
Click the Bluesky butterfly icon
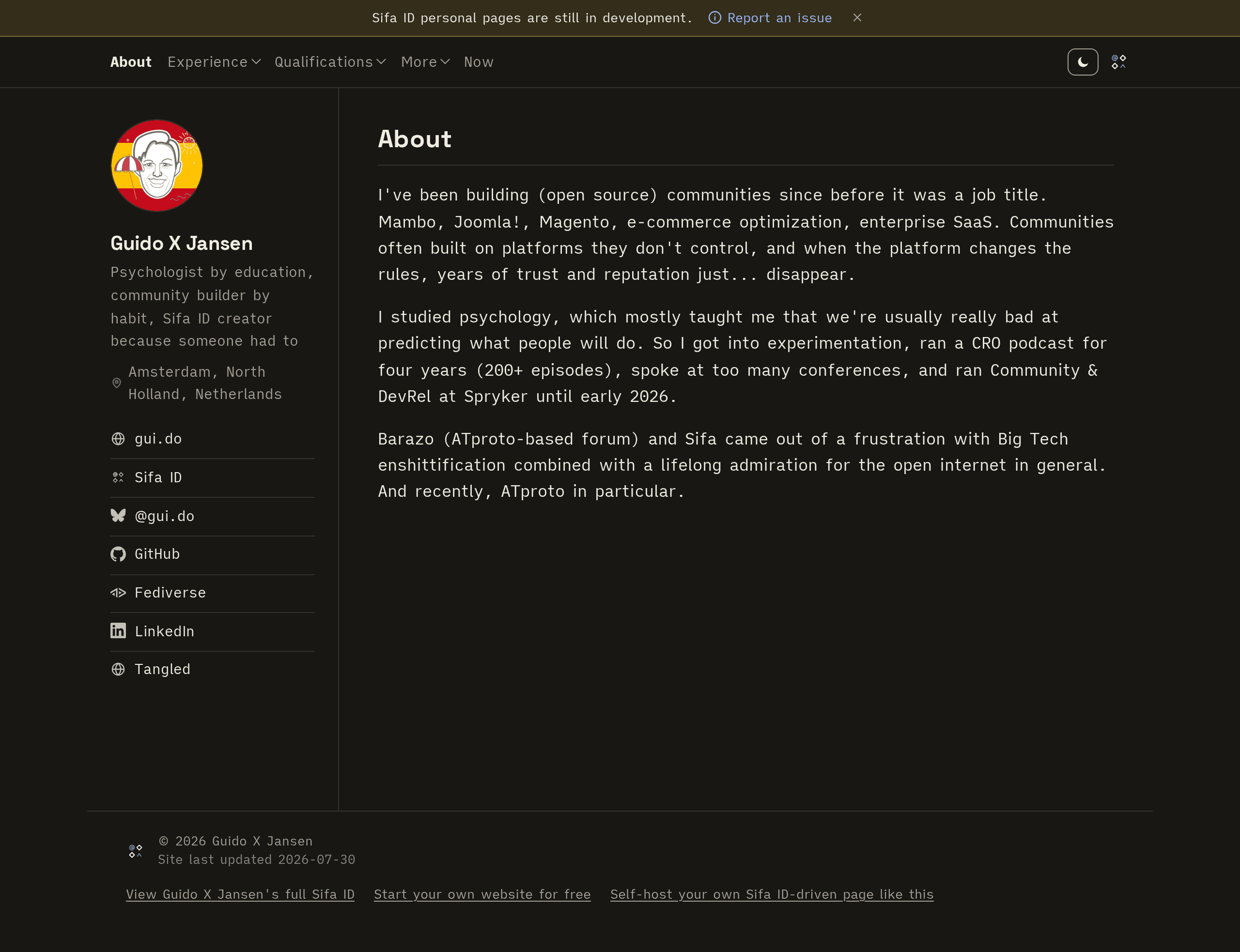(118, 516)
